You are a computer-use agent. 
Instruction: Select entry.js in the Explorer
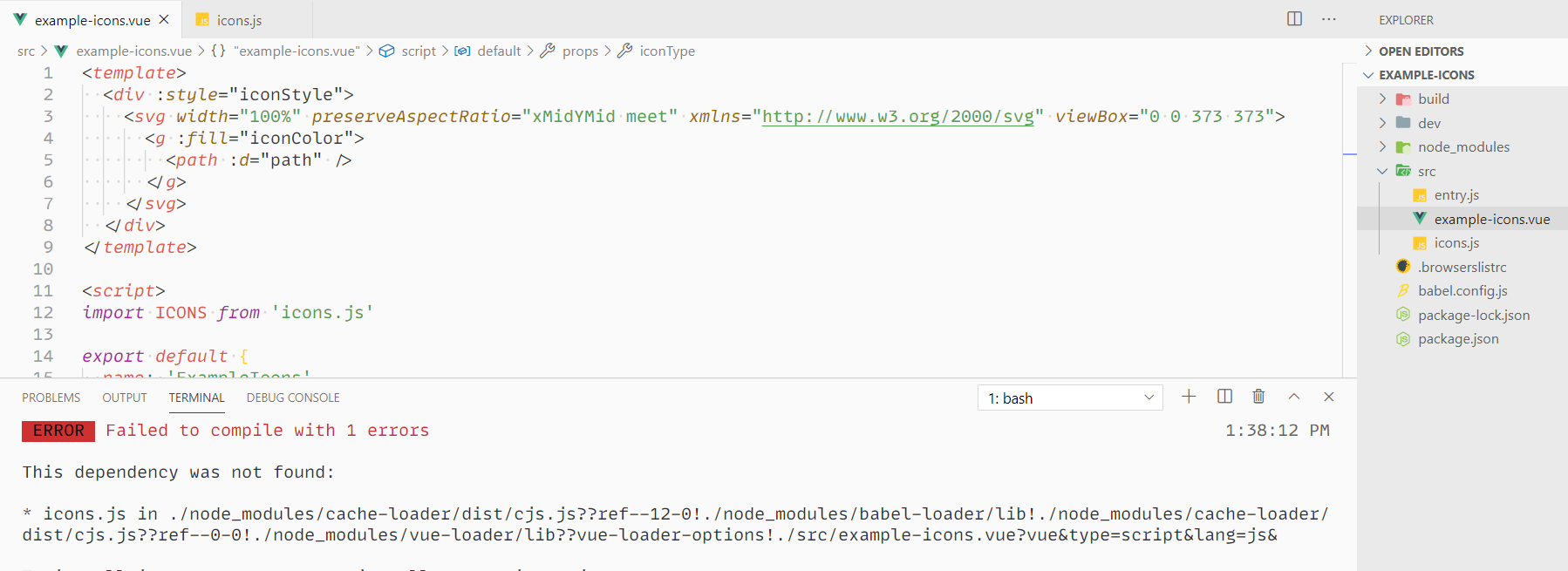pos(1456,194)
